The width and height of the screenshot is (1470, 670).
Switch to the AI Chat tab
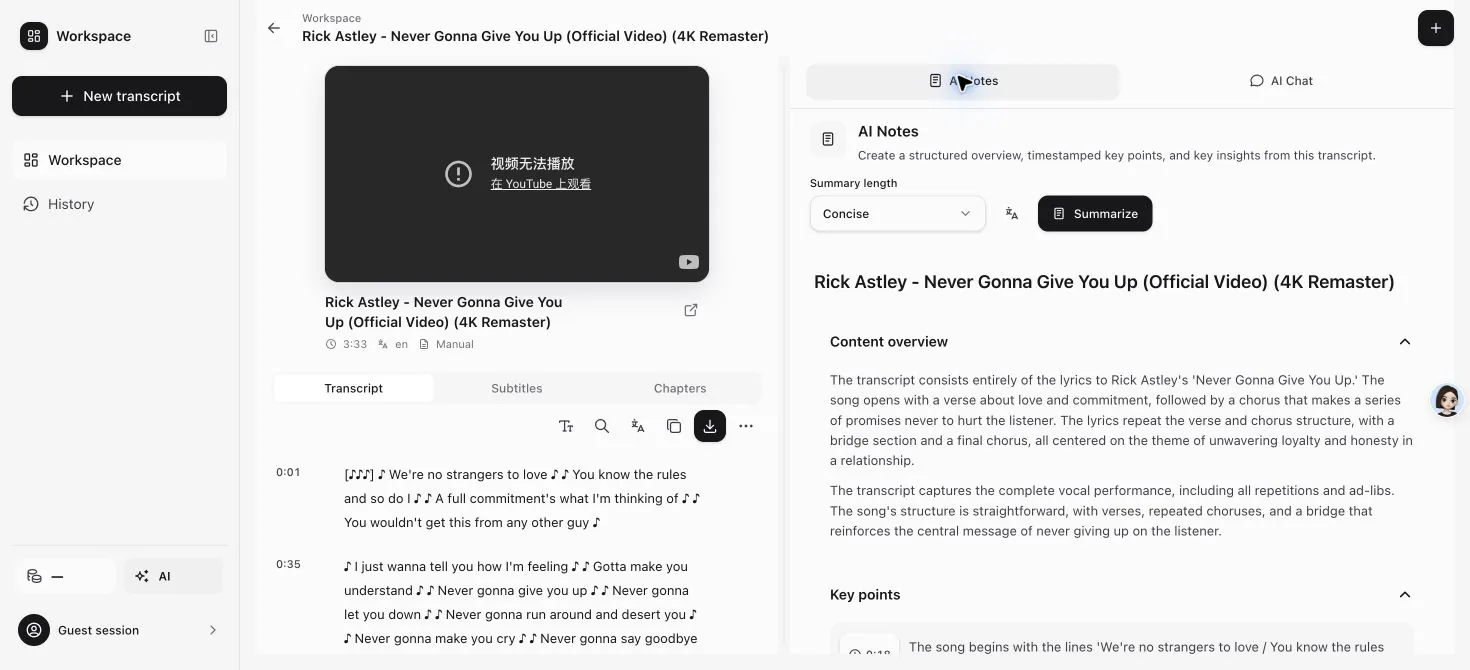pyautogui.click(x=1281, y=81)
